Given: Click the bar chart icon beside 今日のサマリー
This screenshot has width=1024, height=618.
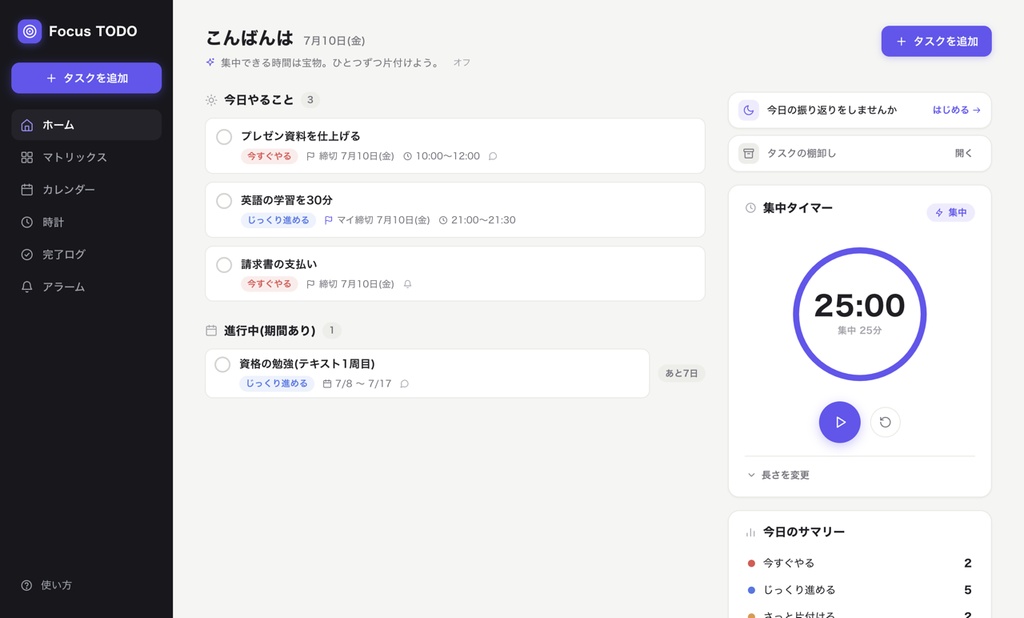Looking at the screenshot, I should [x=750, y=532].
